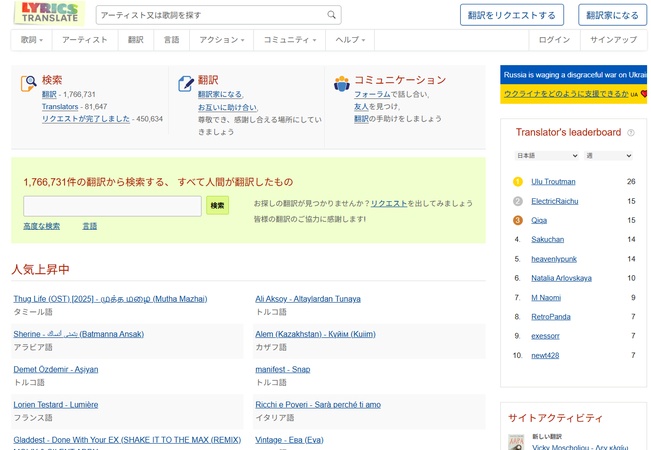Open Ali Aksoy - Altaylardan Tunaya song

pyautogui.click(x=308, y=299)
